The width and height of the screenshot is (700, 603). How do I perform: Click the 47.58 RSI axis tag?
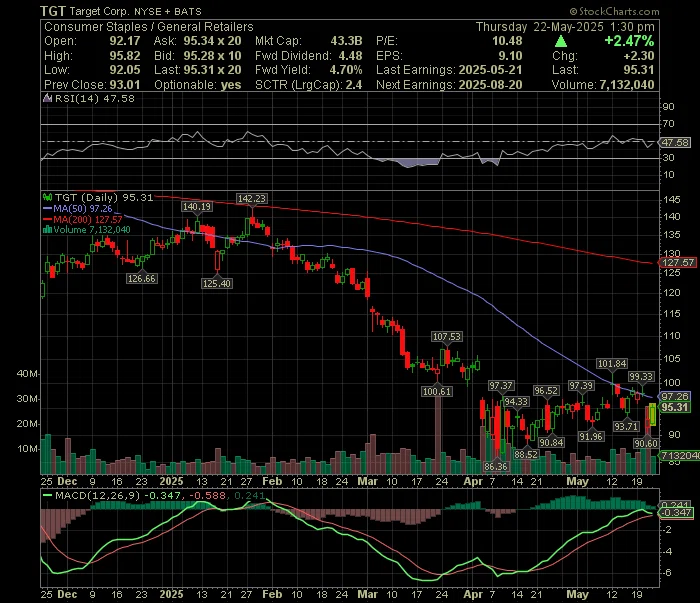tap(676, 142)
